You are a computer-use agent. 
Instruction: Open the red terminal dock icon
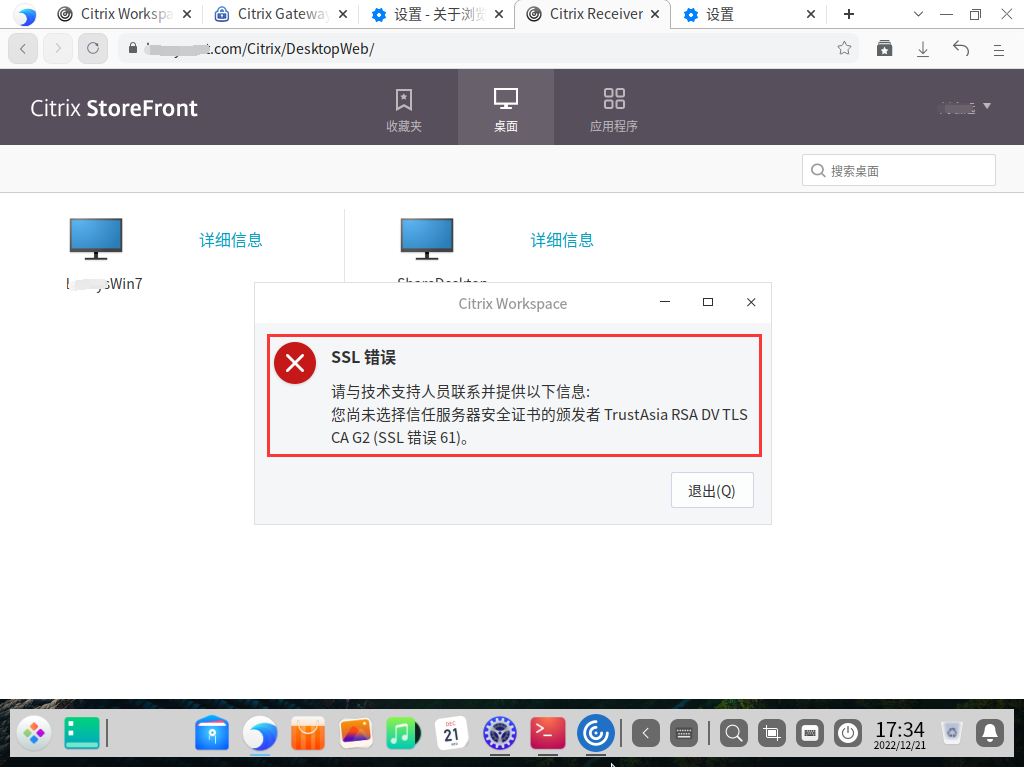(548, 733)
